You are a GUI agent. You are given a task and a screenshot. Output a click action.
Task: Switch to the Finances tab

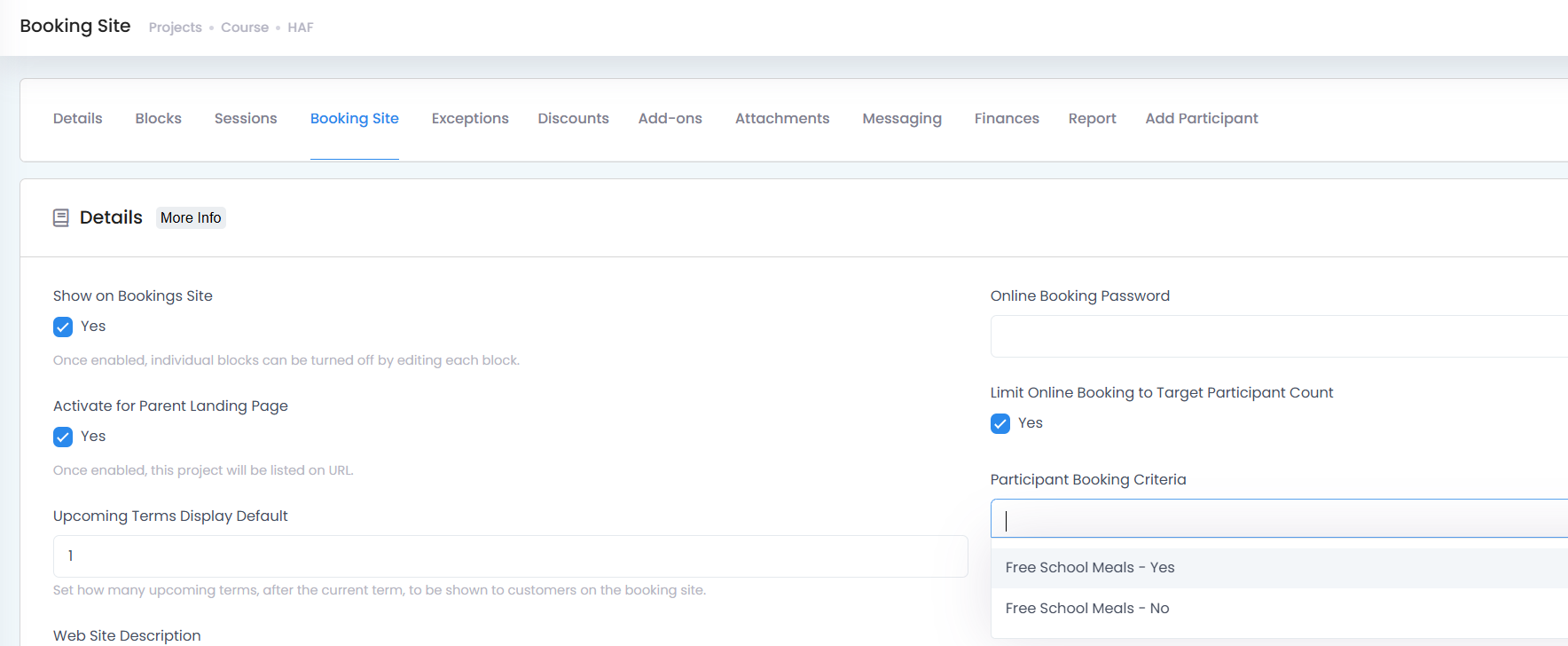coord(1007,119)
